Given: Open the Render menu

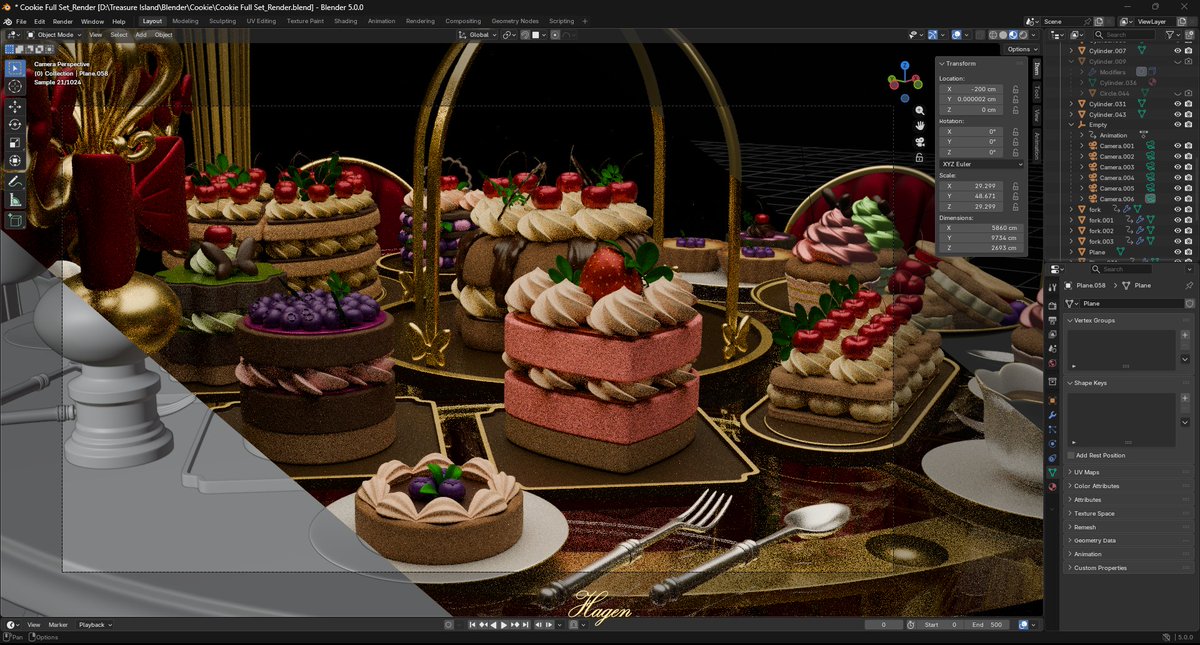Looking at the screenshot, I should point(62,21).
